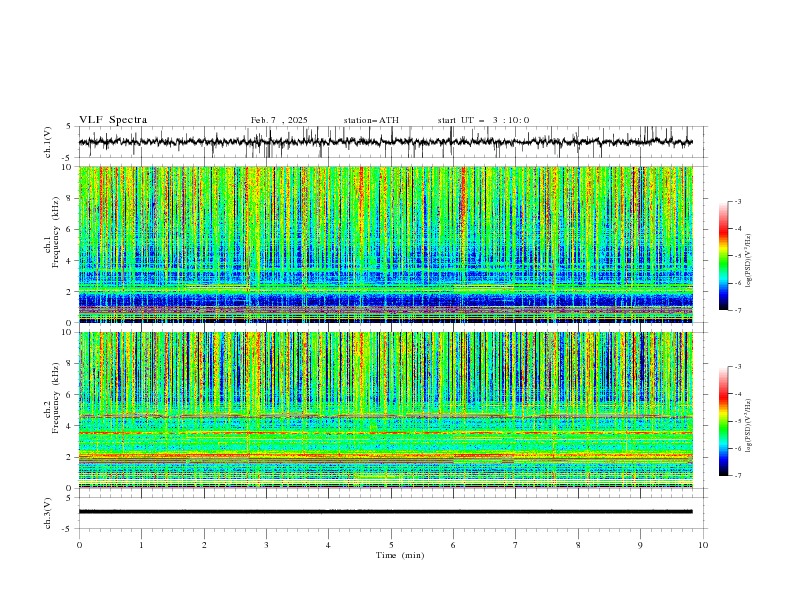Click the '4' minute tick on time axis

(328, 545)
